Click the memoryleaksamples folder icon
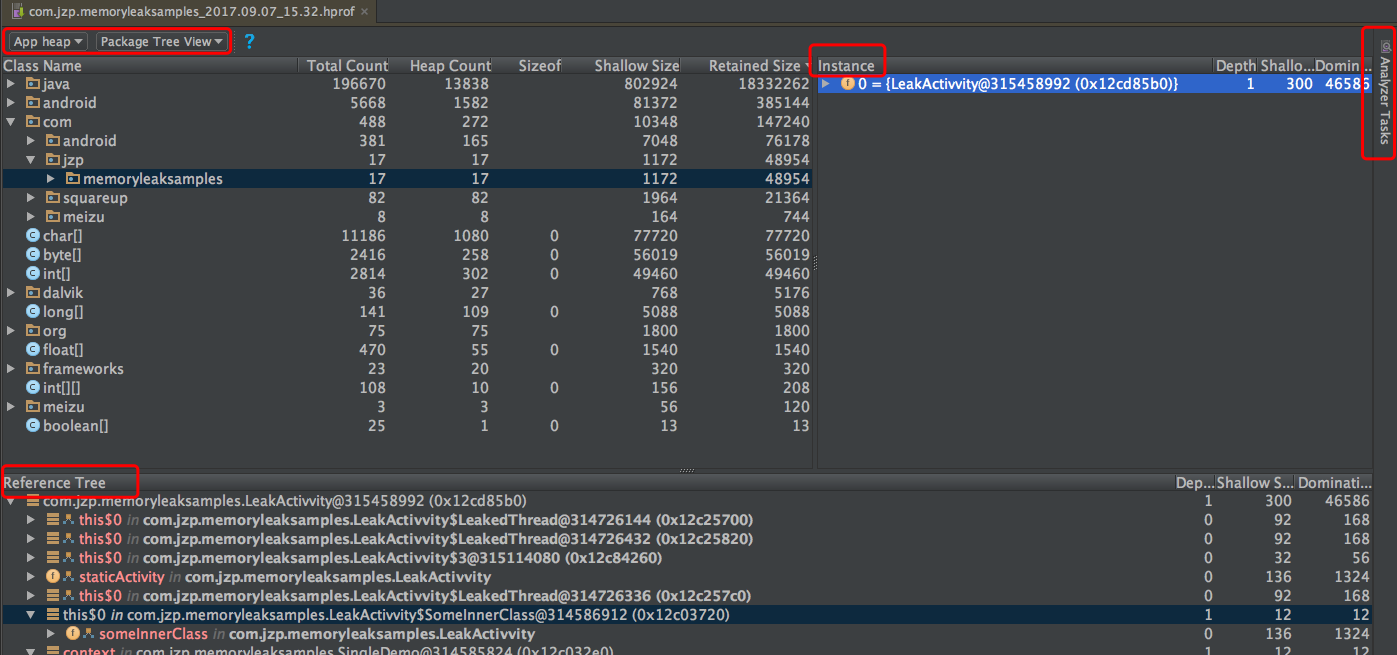 [72, 179]
